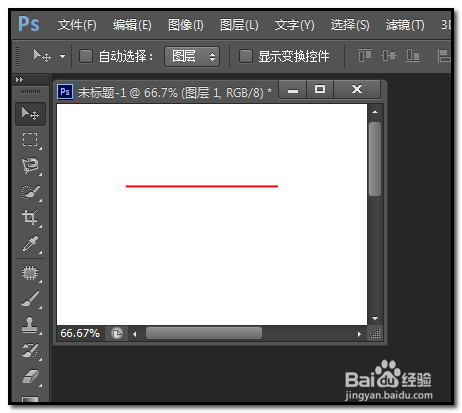Select the Clone Stamp tool
The image size is (462, 413).
[30, 325]
